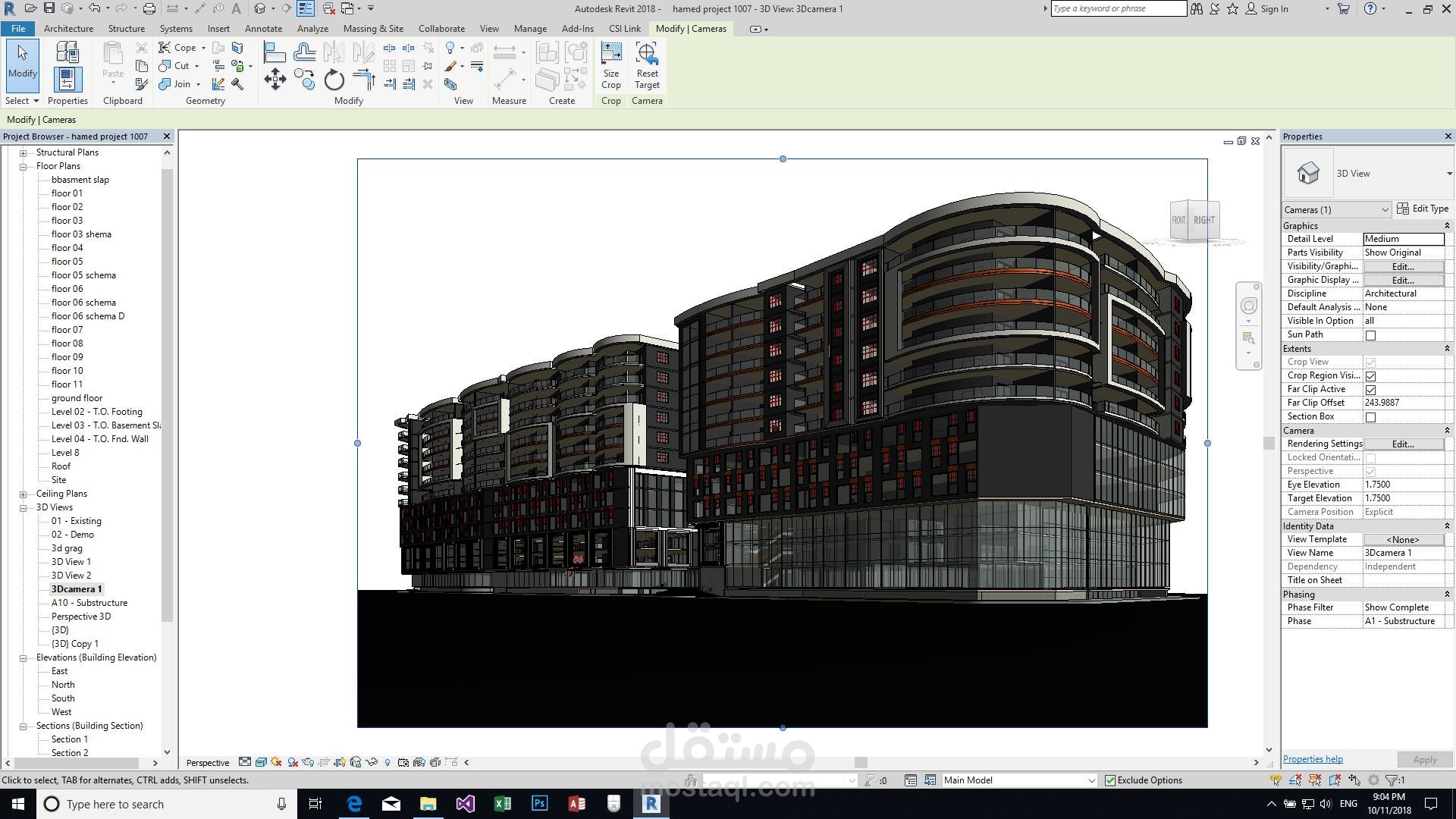Screen dimensions: 1456x819
Task: Select the Move tool in Modify panel
Action: (x=275, y=80)
